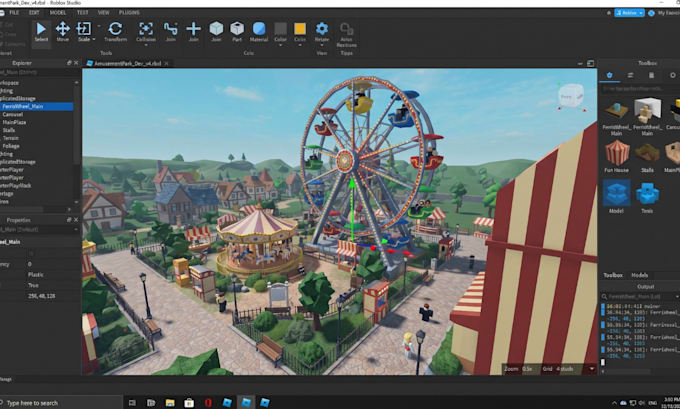Image resolution: width=680 pixels, height=409 pixels.
Task: Open the gray Color swatch
Action: [281, 31]
